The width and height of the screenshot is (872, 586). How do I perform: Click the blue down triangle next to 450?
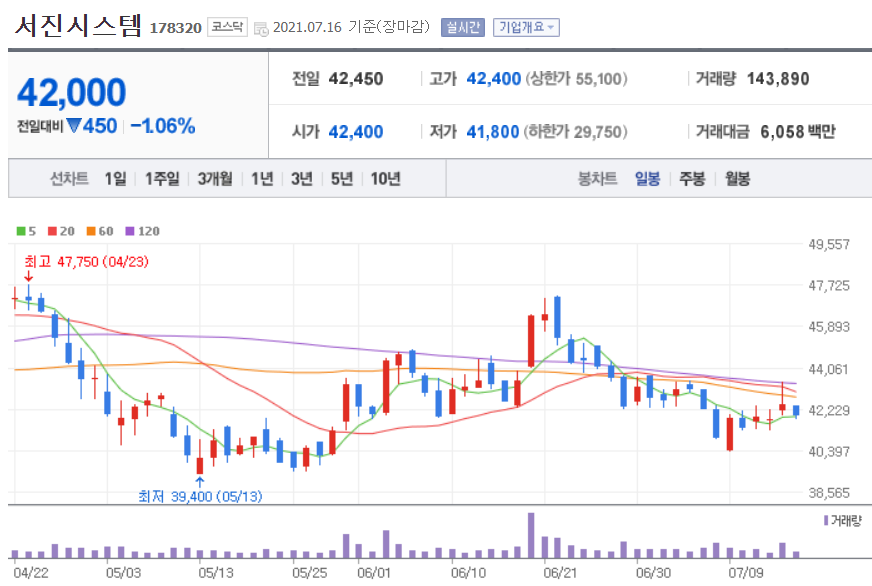click(74, 126)
